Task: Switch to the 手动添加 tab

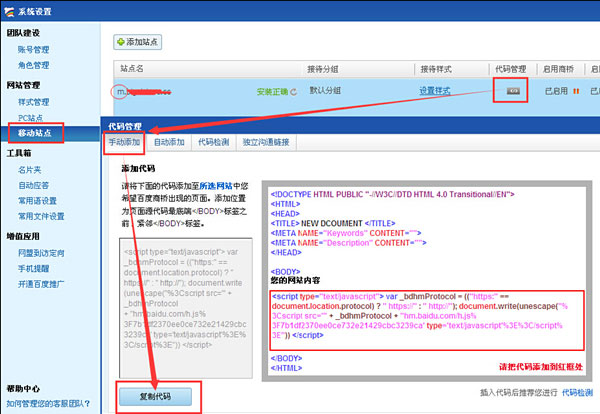Action: pyautogui.click(x=124, y=142)
